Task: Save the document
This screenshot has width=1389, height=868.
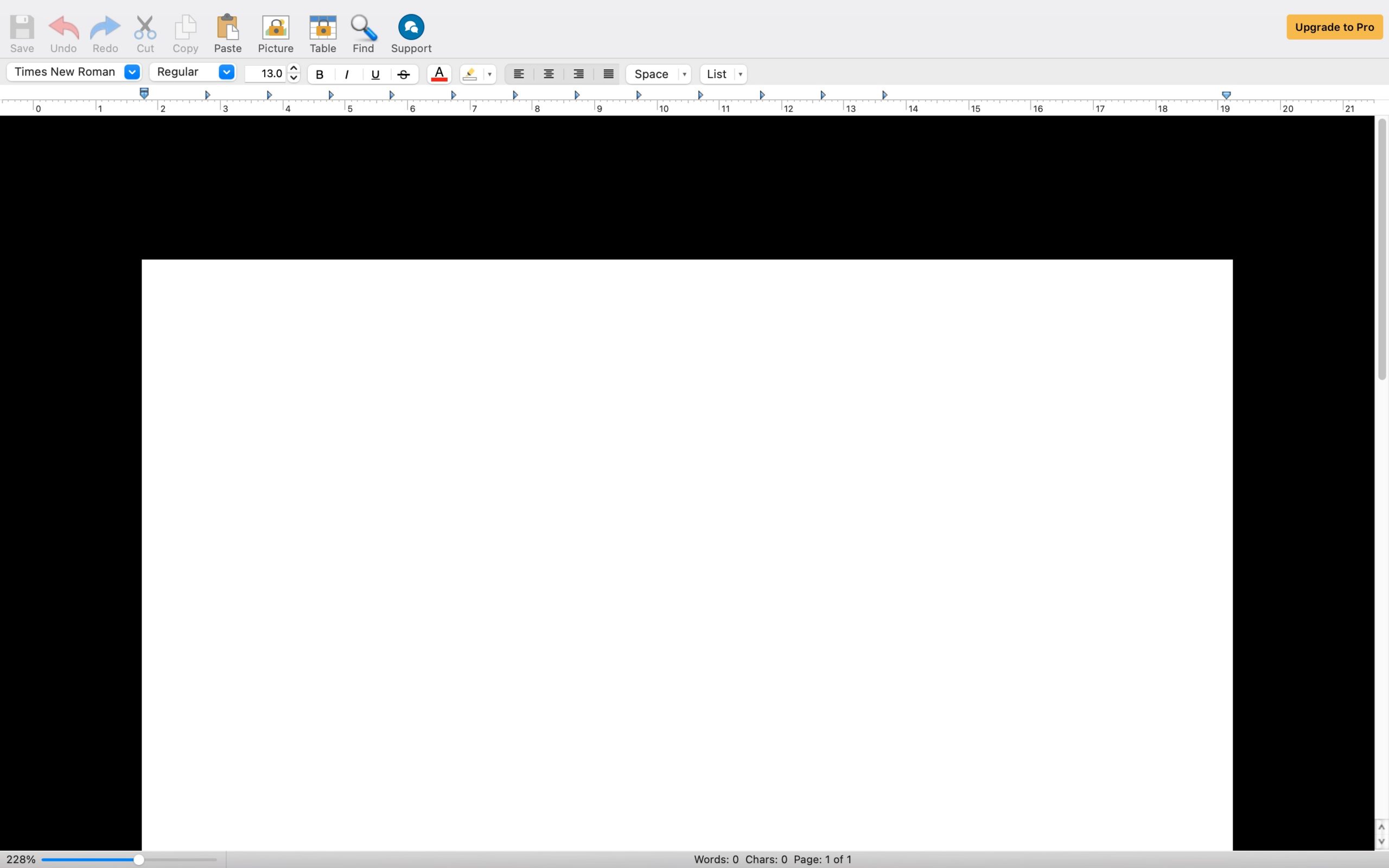Action: (x=21, y=33)
